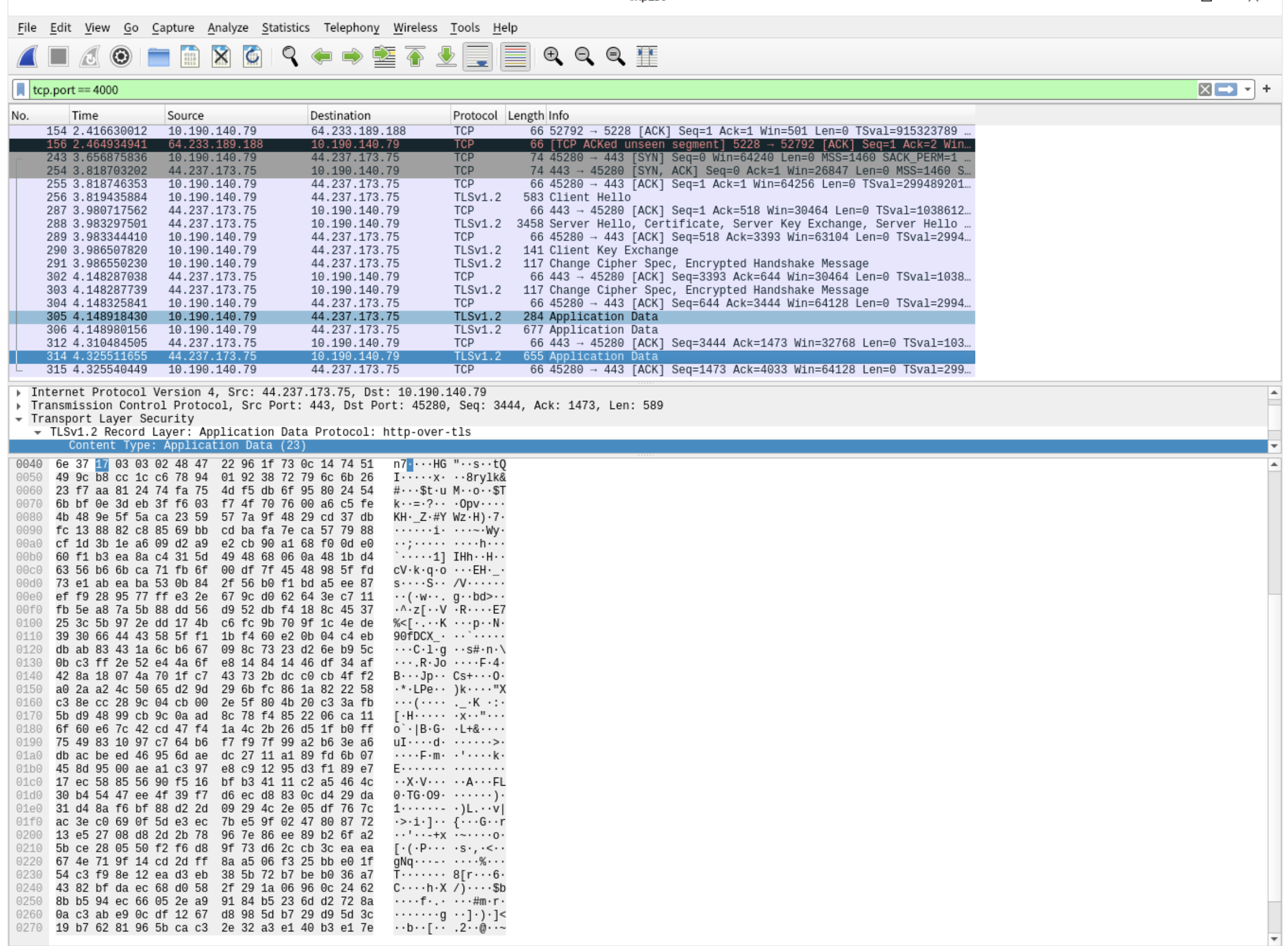Start capture with the shark fin icon
The image size is (1288, 946).
coord(28,57)
